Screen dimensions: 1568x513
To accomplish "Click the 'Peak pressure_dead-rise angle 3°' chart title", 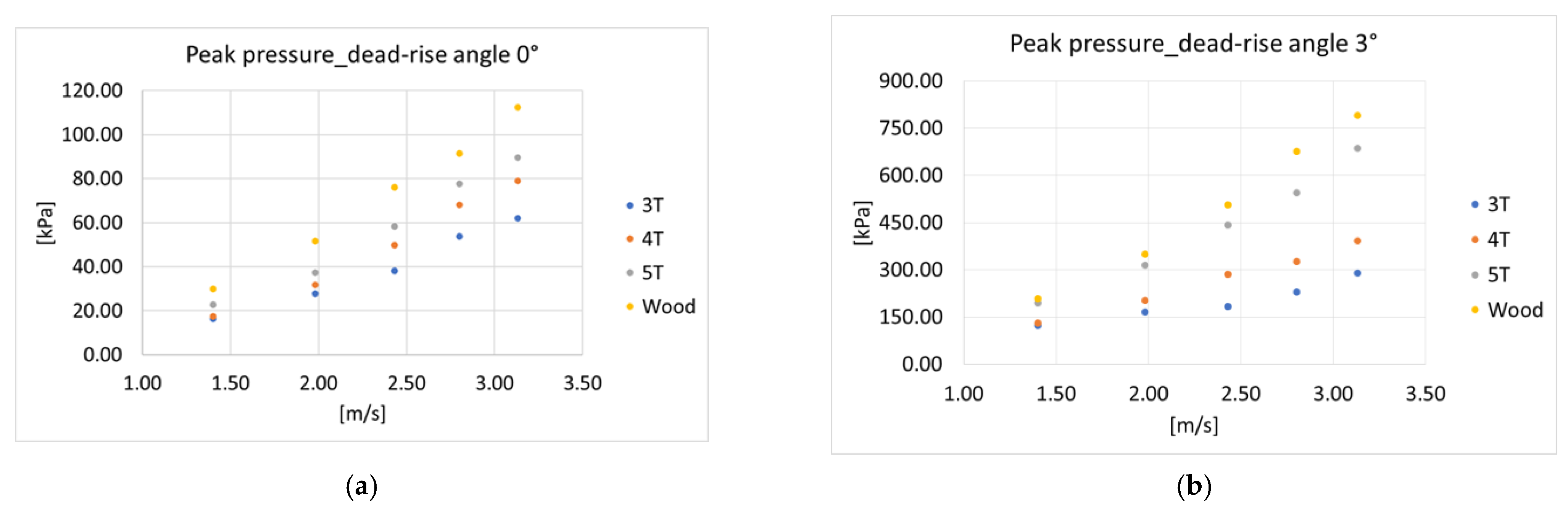I will click(1193, 44).
